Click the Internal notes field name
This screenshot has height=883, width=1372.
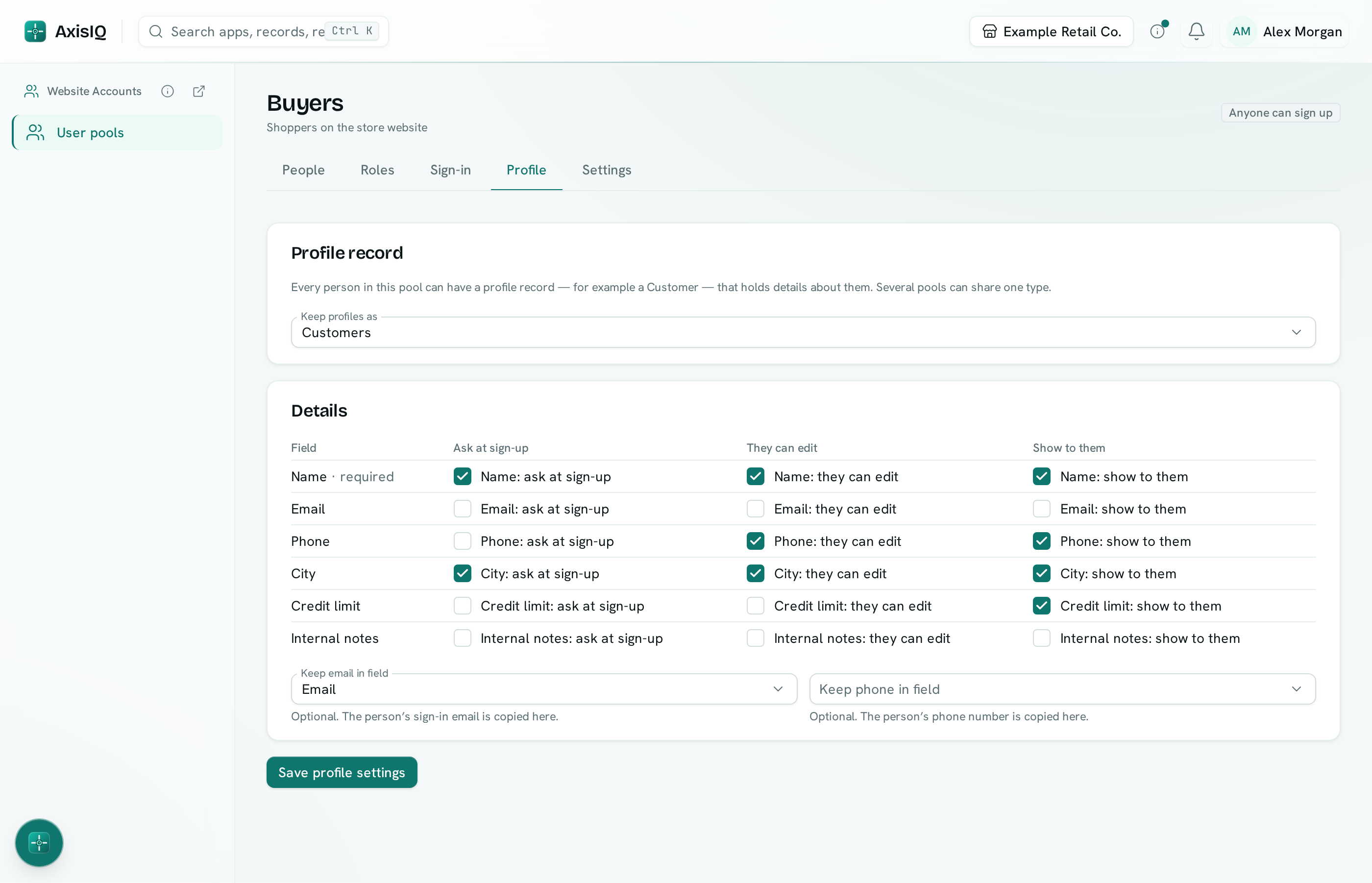click(335, 638)
